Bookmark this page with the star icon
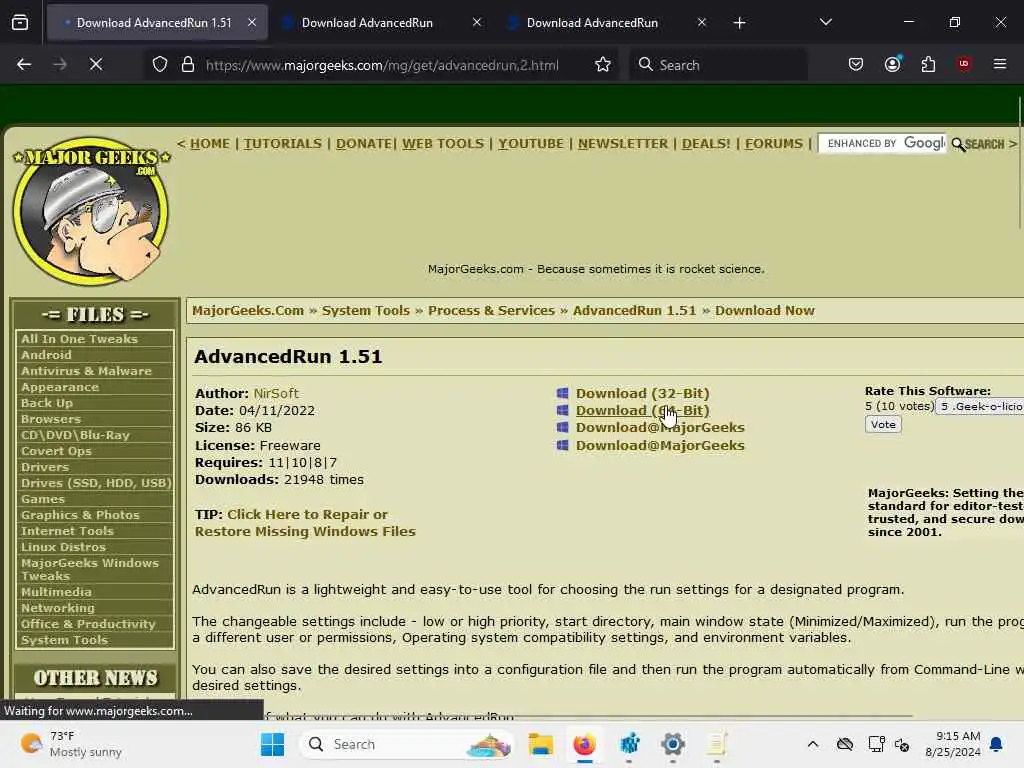The width and height of the screenshot is (1024, 768). pos(603,64)
